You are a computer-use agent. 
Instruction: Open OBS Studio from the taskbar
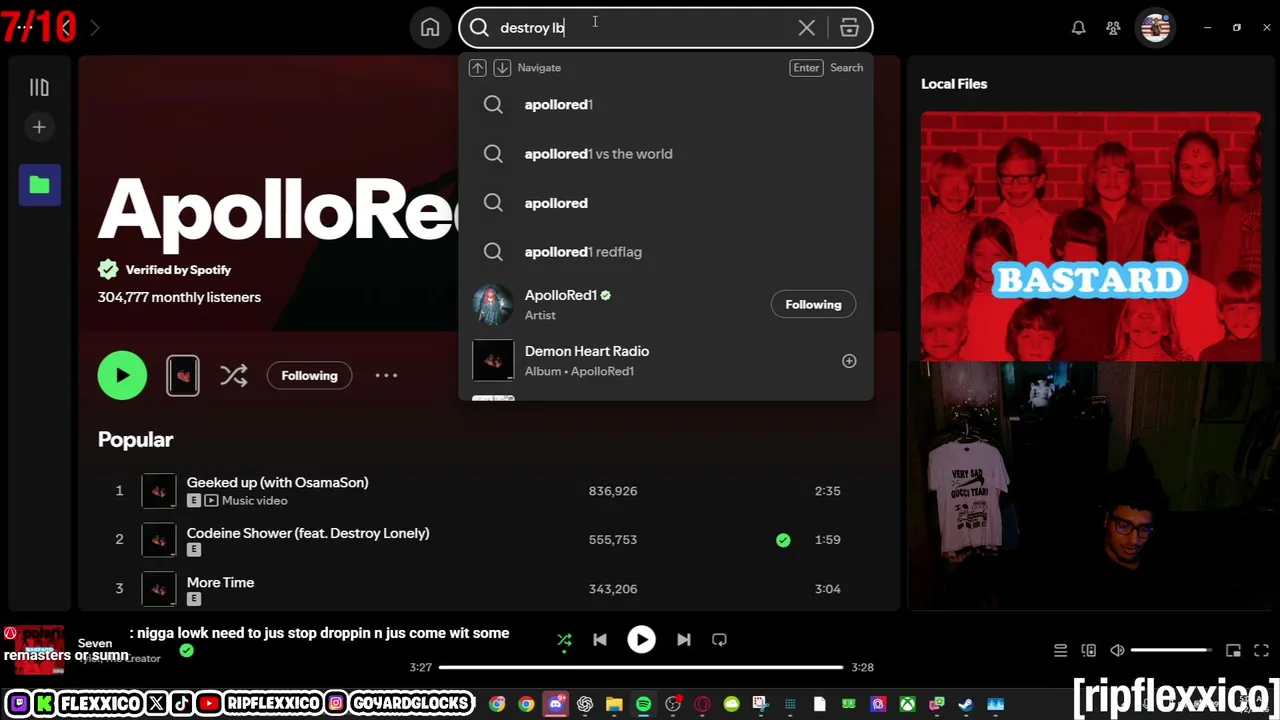(673, 704)
